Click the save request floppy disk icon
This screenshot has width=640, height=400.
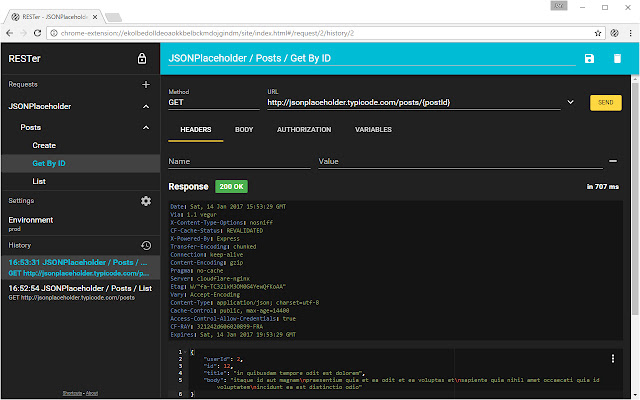pyautogui.click(x=589, y=59)
